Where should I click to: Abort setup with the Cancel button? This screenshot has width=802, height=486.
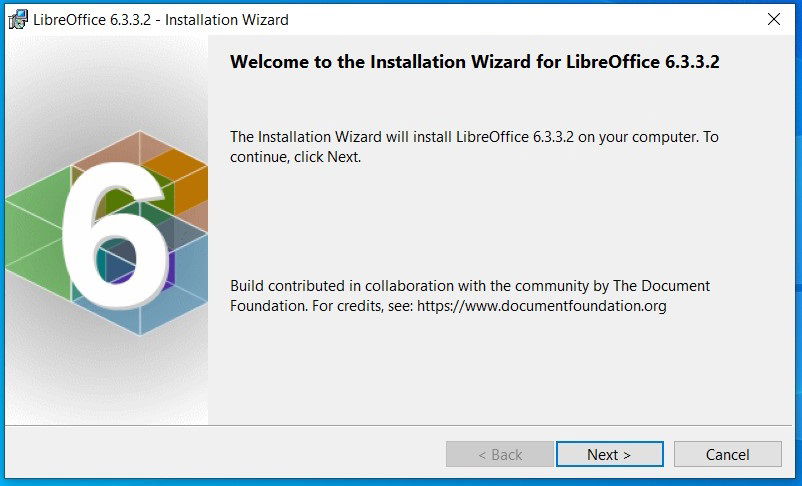pyautogui.click(x=728, y=454)
